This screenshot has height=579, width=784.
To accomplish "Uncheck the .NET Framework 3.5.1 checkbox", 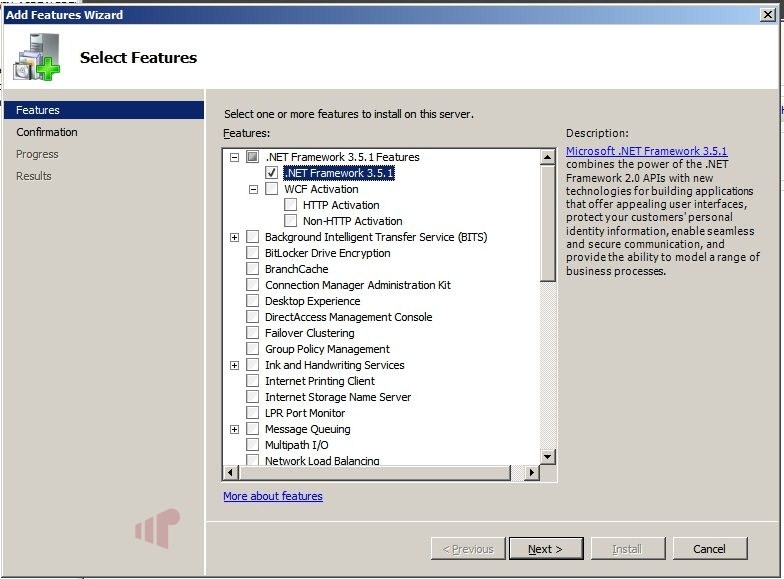I will pyautogui.click(x=272, y=173).
